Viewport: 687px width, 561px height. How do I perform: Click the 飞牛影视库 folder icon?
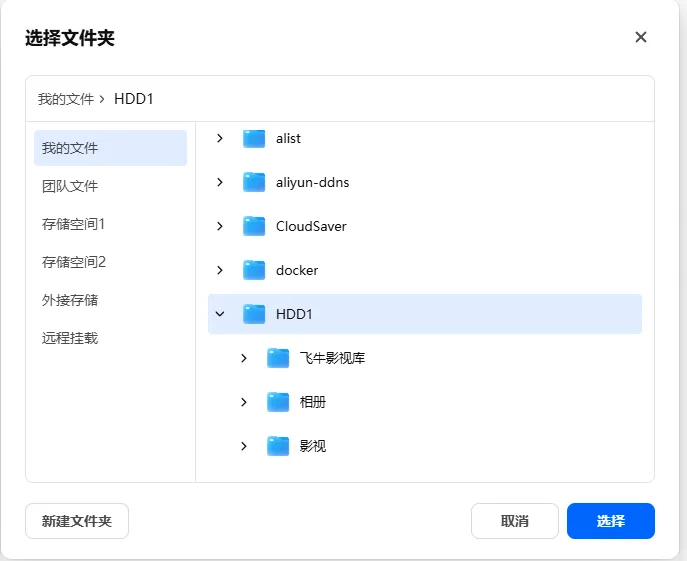coord(278,358)
